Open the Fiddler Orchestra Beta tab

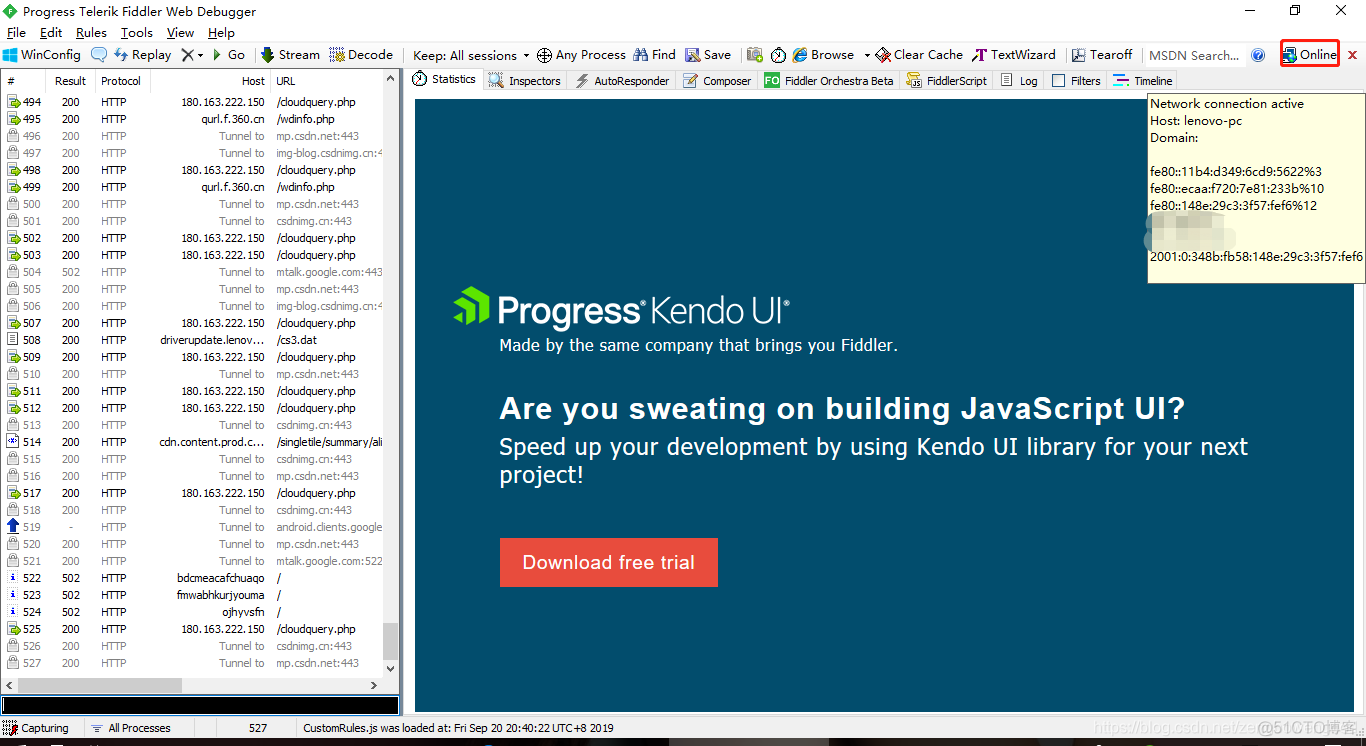829,81
